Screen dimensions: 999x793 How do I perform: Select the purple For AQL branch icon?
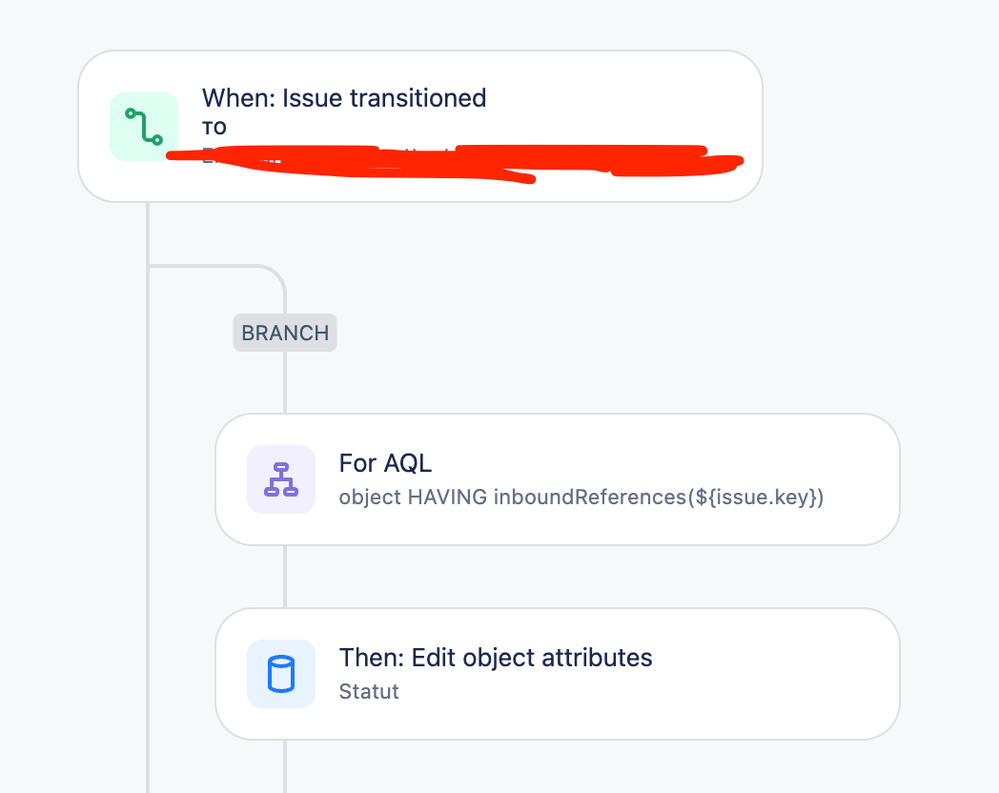click(281, 479)
